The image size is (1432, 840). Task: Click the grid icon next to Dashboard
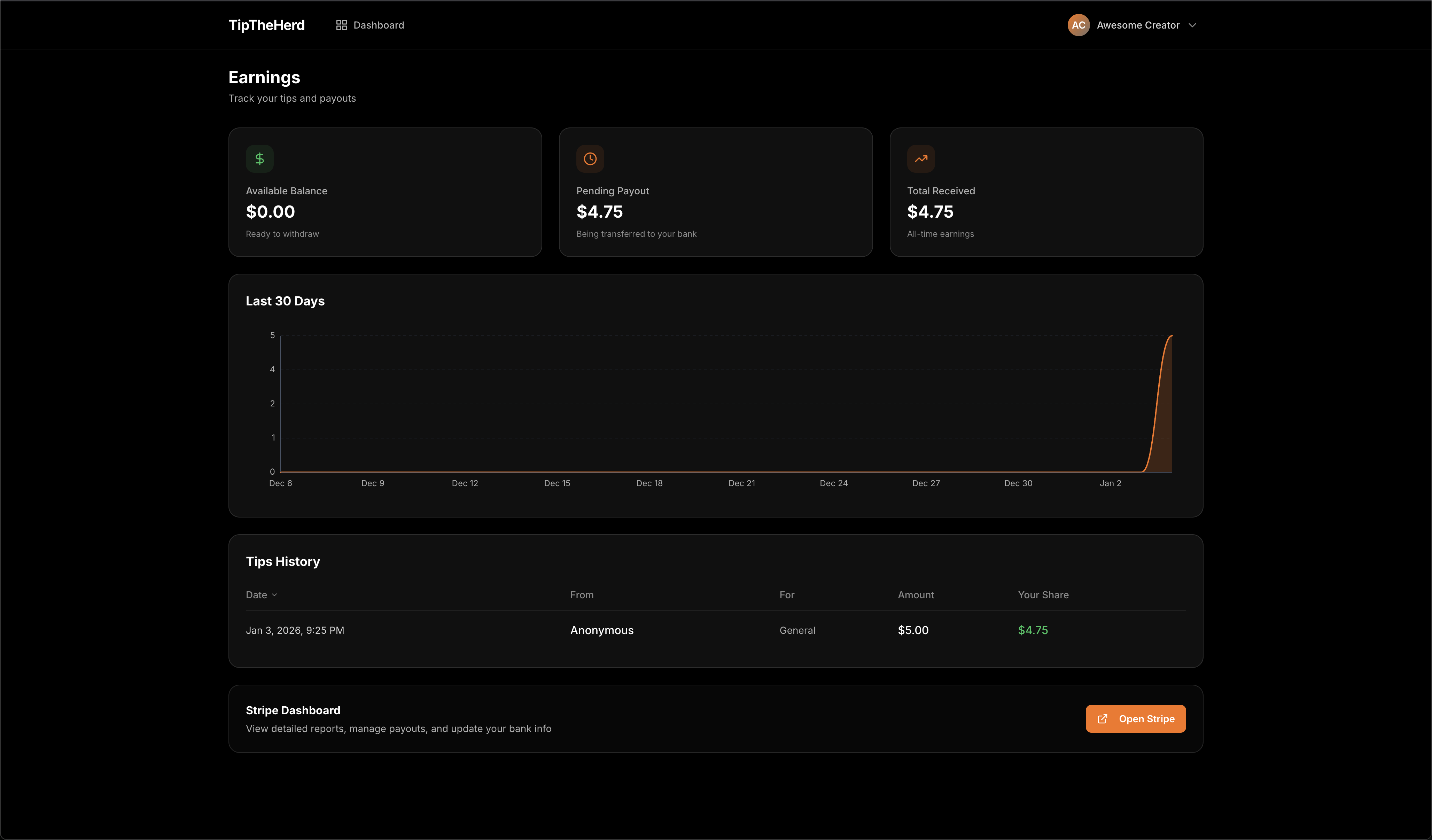coord(341,24)
